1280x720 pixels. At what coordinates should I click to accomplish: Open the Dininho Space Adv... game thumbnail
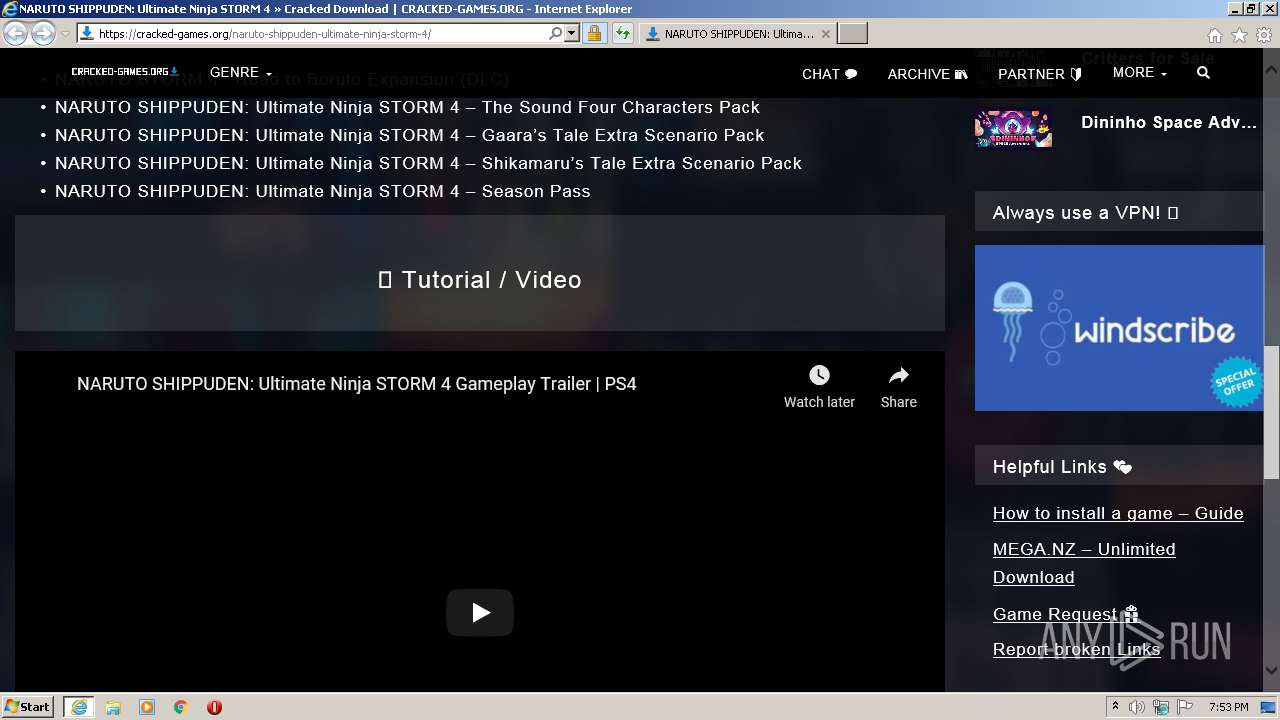pyautogui.click(x=1013, y=129)
